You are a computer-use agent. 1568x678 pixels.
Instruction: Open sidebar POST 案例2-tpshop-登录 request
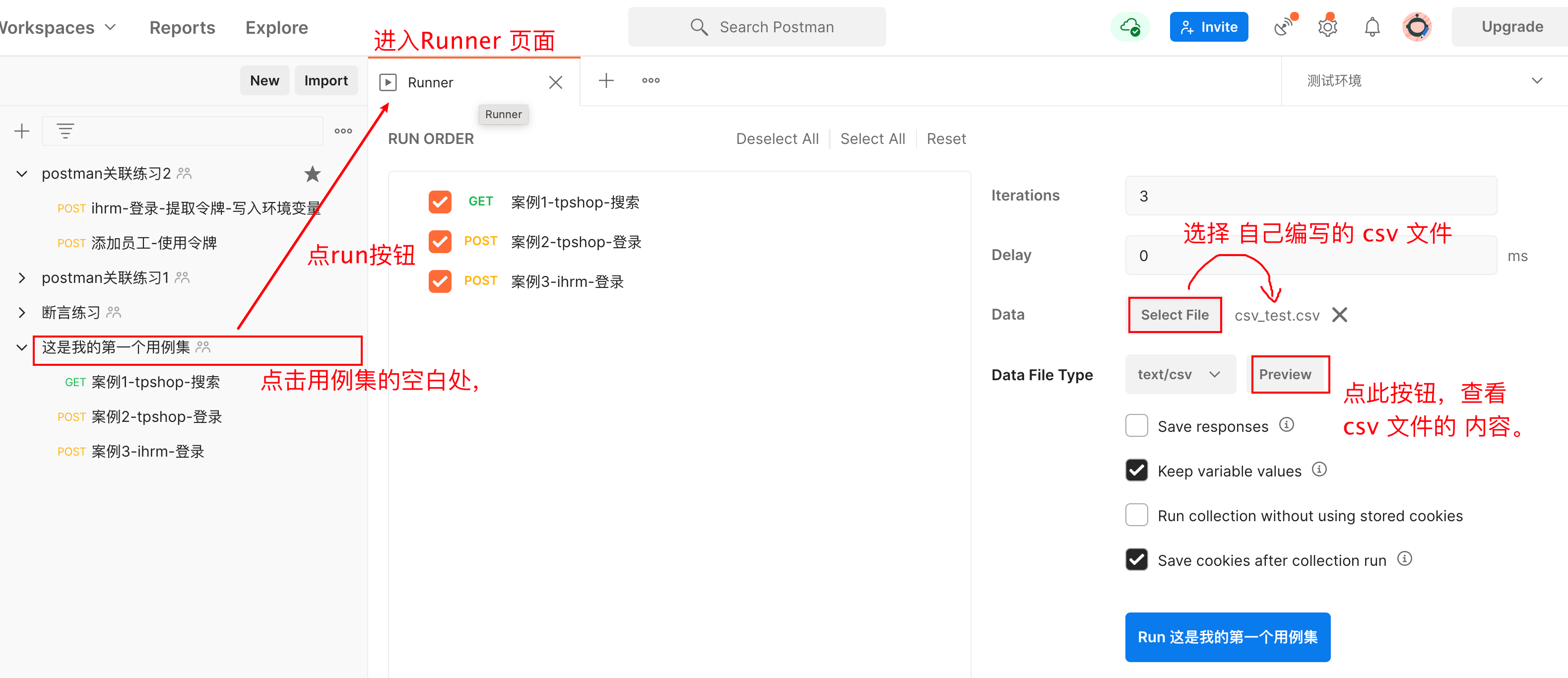139,417
